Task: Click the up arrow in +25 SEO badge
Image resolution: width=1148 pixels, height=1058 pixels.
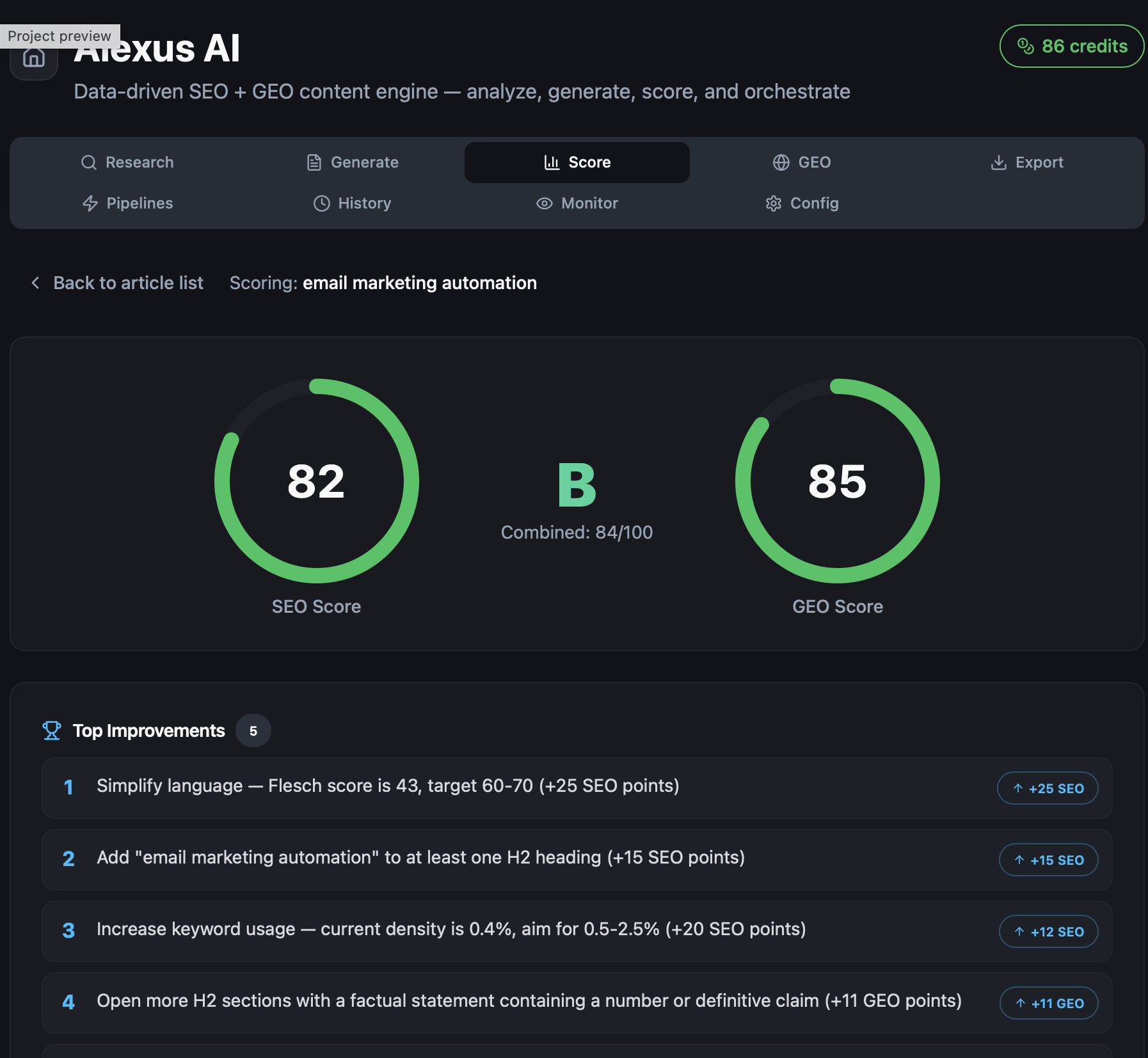Action: pos(1018,788)
